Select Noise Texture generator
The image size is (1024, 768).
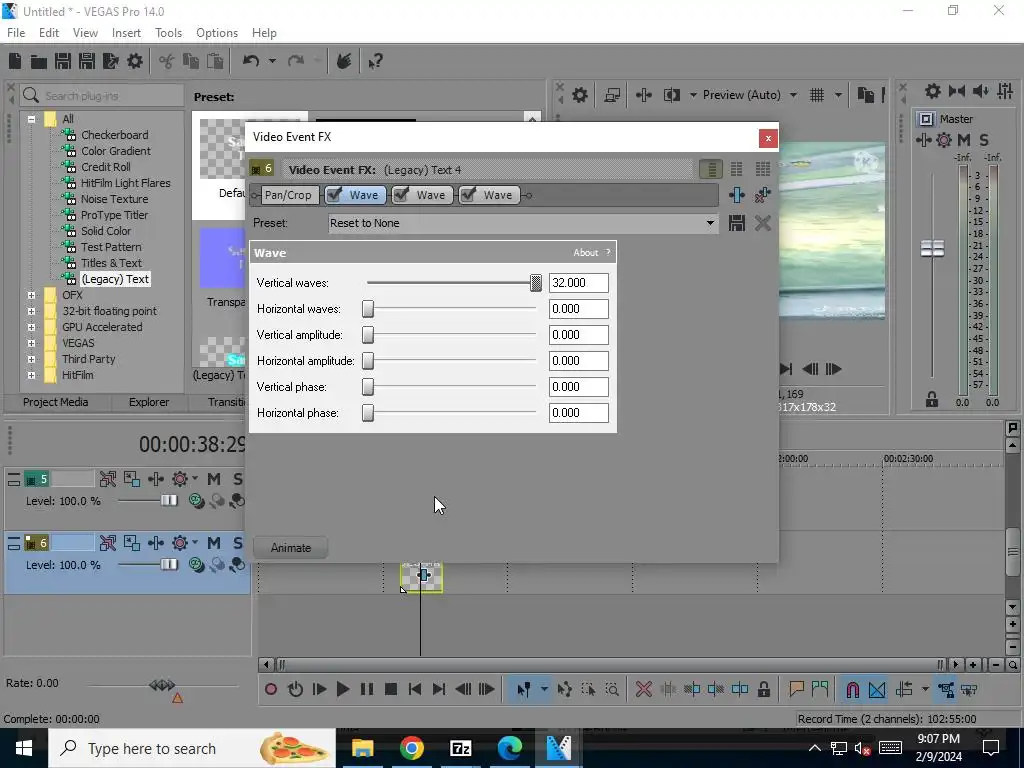coord(114,199)
